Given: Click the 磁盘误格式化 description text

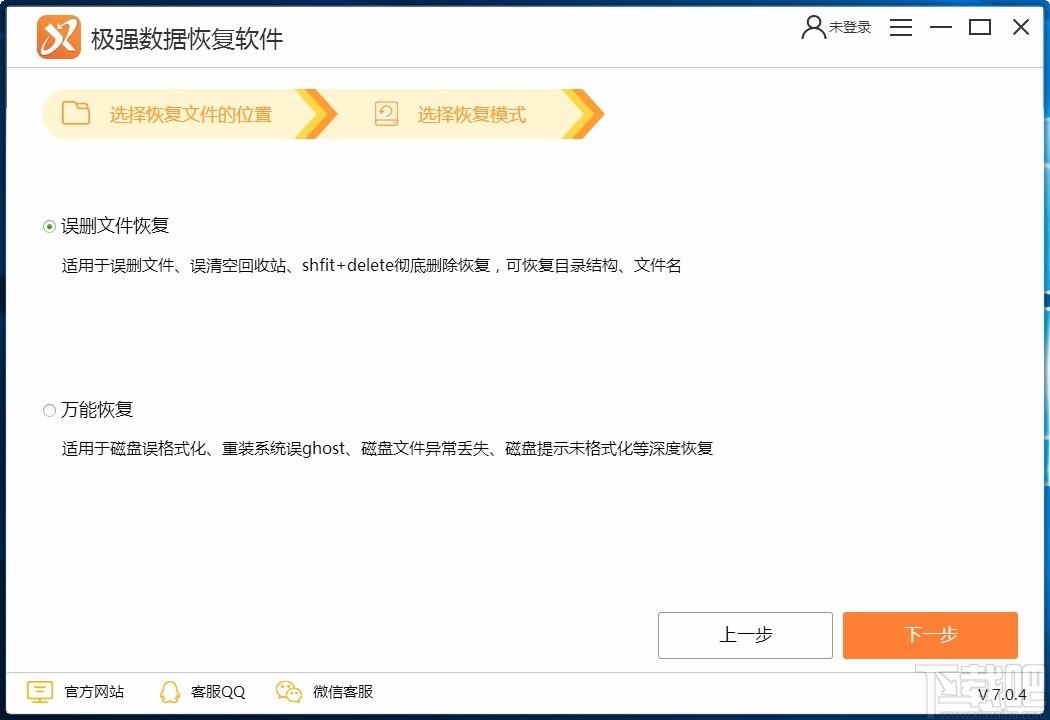Looking at the screenshot, I should coord(387,448).
